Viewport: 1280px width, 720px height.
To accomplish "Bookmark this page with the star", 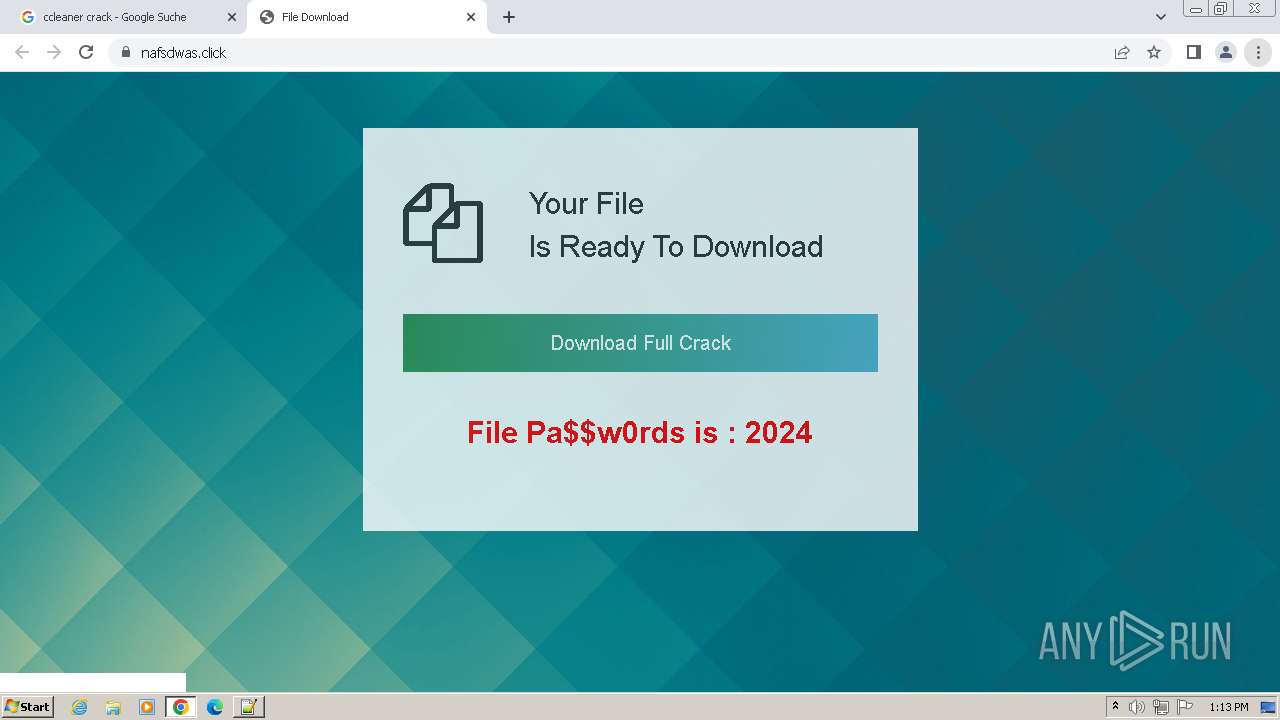I will point(1154,52).
